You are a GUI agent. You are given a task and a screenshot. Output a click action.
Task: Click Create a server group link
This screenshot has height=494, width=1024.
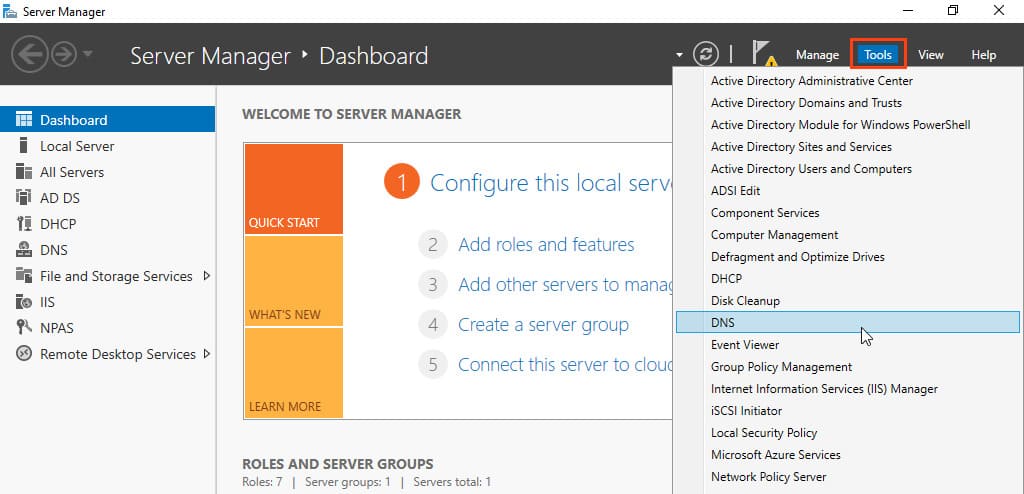543,325
